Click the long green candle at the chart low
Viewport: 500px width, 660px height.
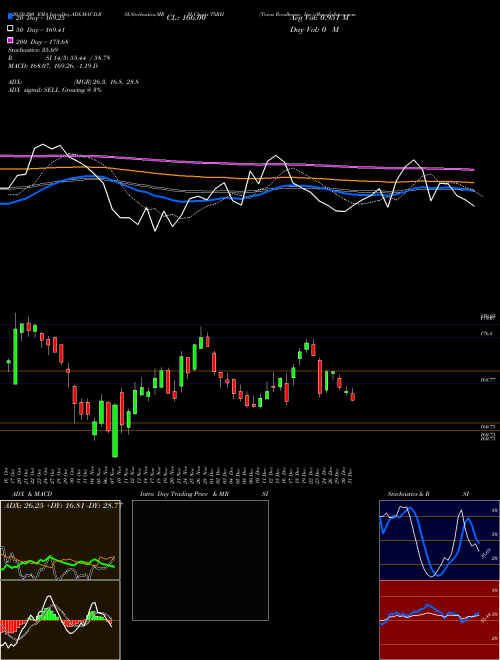[115, 431]
